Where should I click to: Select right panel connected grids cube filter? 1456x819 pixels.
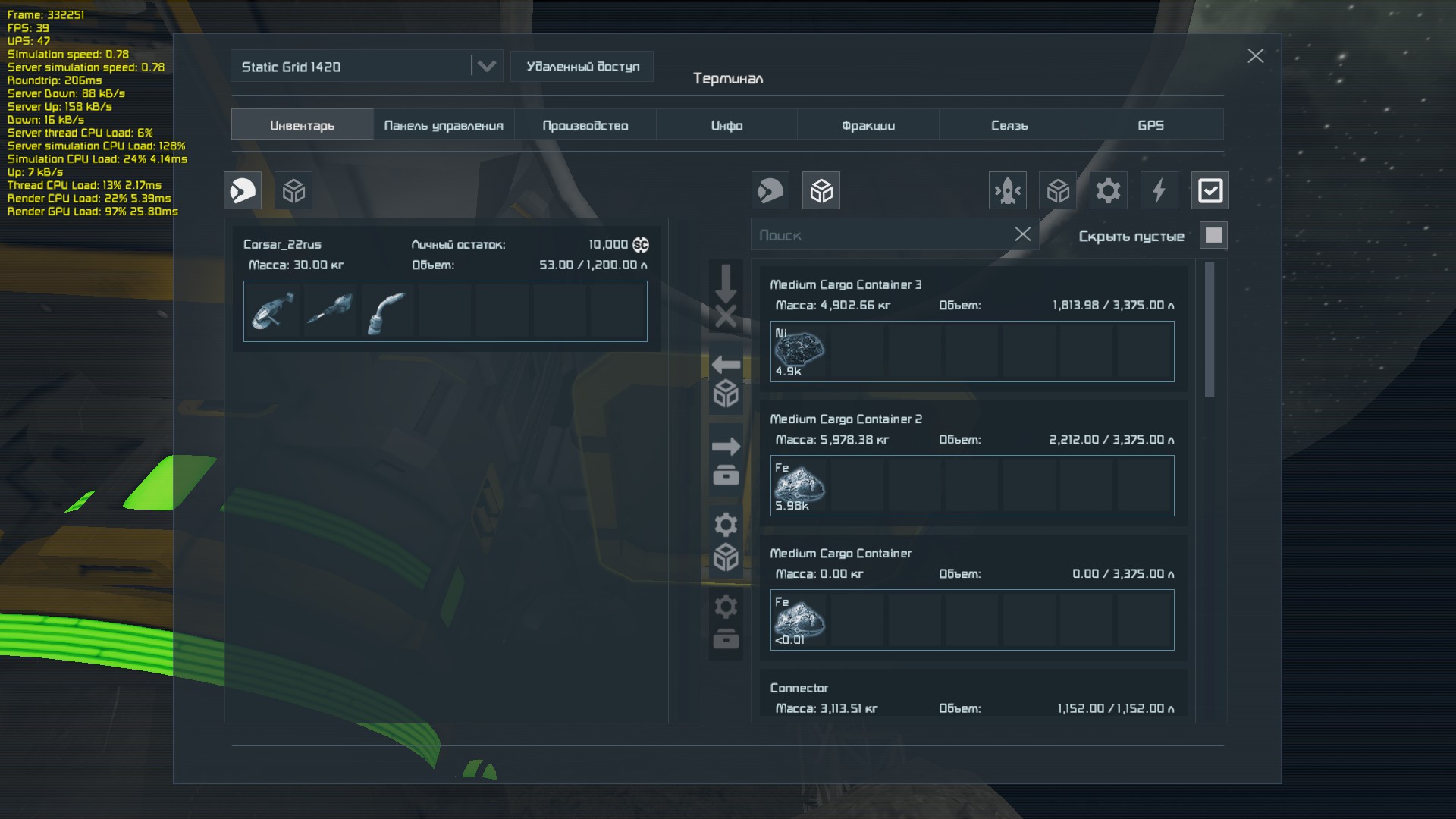point(821,190)
